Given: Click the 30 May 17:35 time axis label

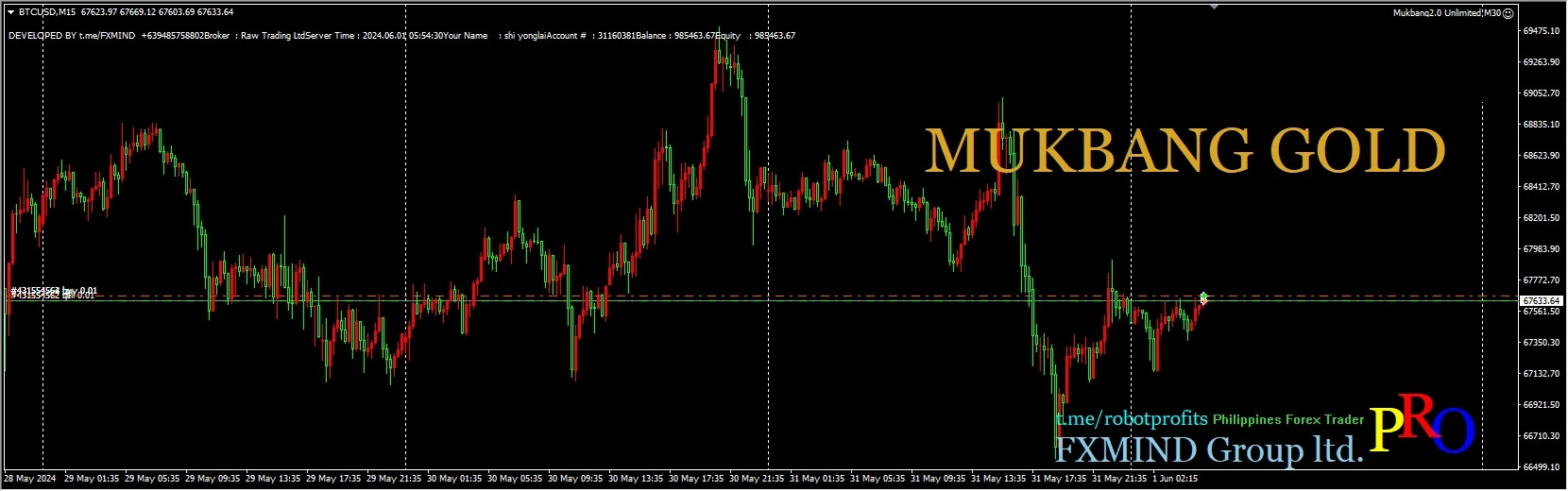Looking at the screenshot, I should [696, 479].
